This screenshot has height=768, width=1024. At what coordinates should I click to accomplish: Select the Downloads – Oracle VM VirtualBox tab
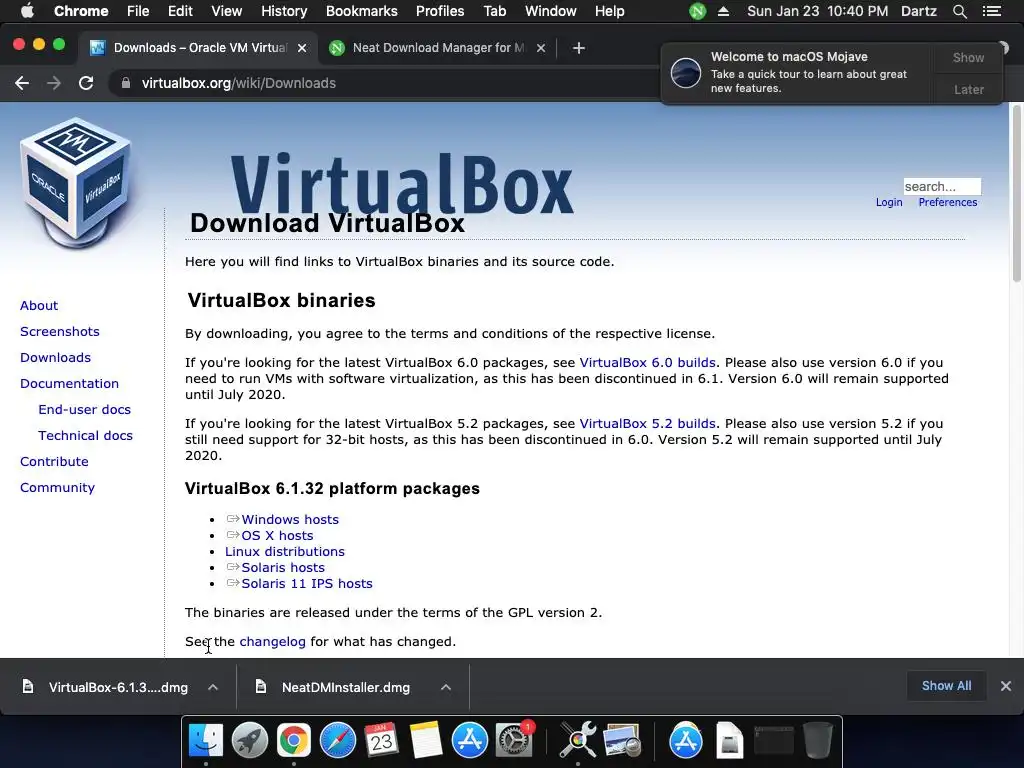(x=199, y=48)
